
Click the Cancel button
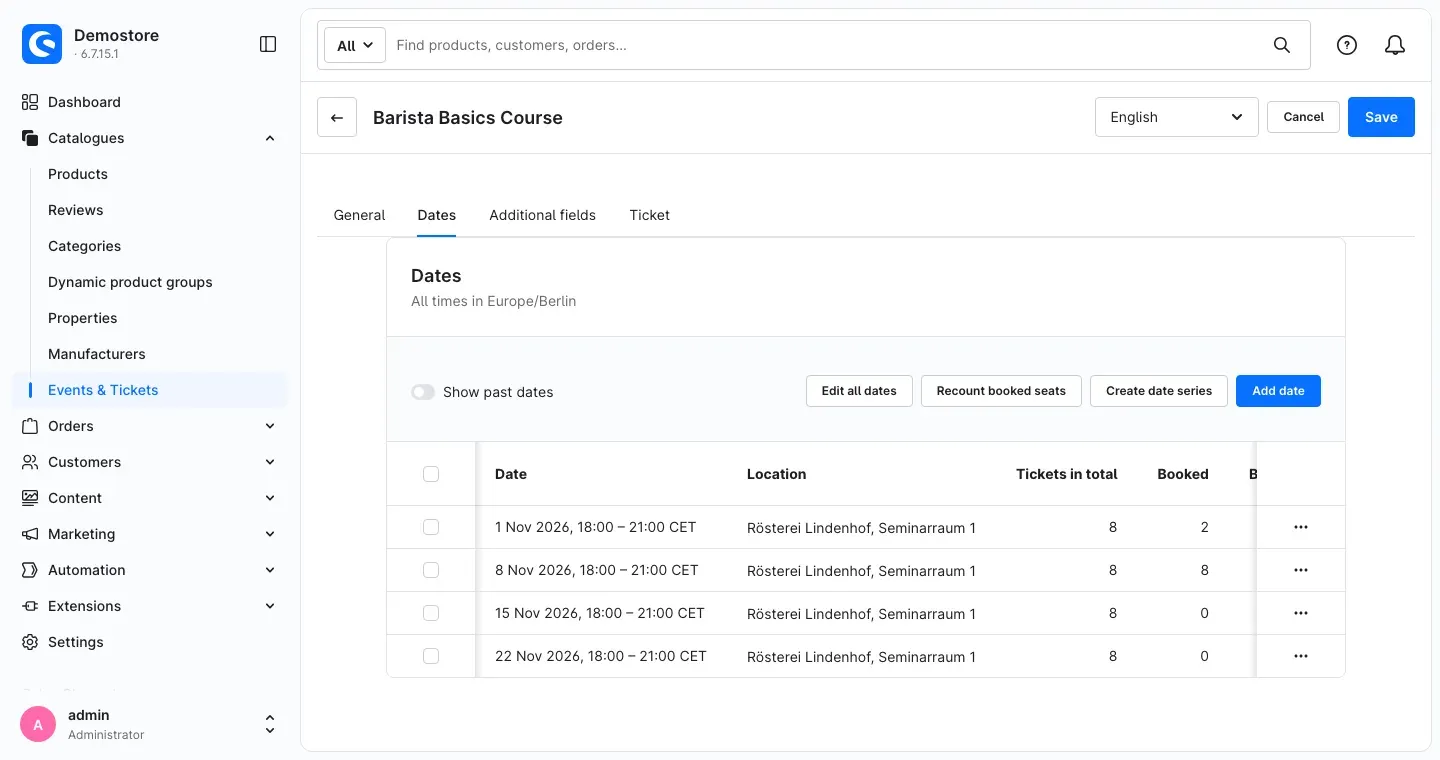pos(1304,117)
